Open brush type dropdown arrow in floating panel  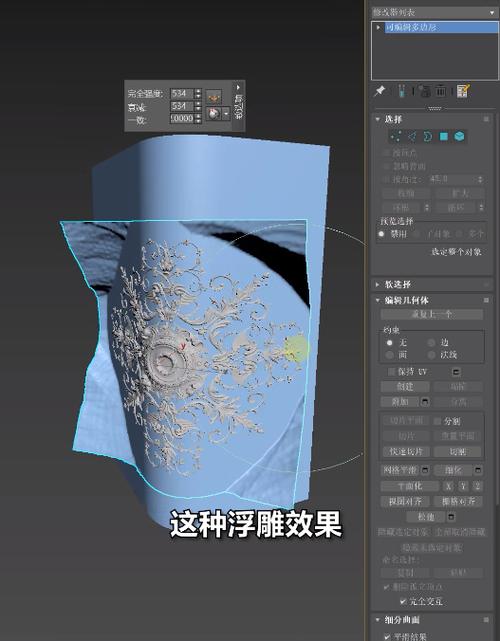tap(226, 113)
